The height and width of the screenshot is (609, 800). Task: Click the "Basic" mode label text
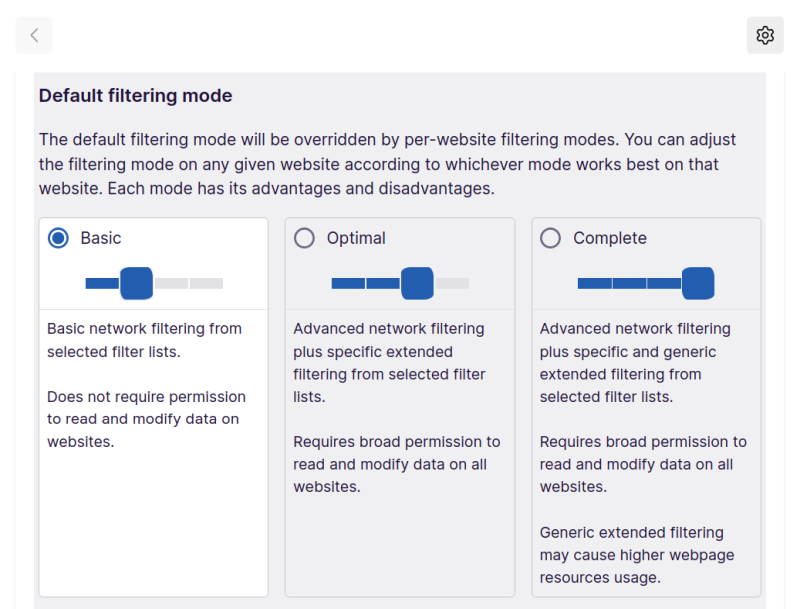(x=101, y=238)
